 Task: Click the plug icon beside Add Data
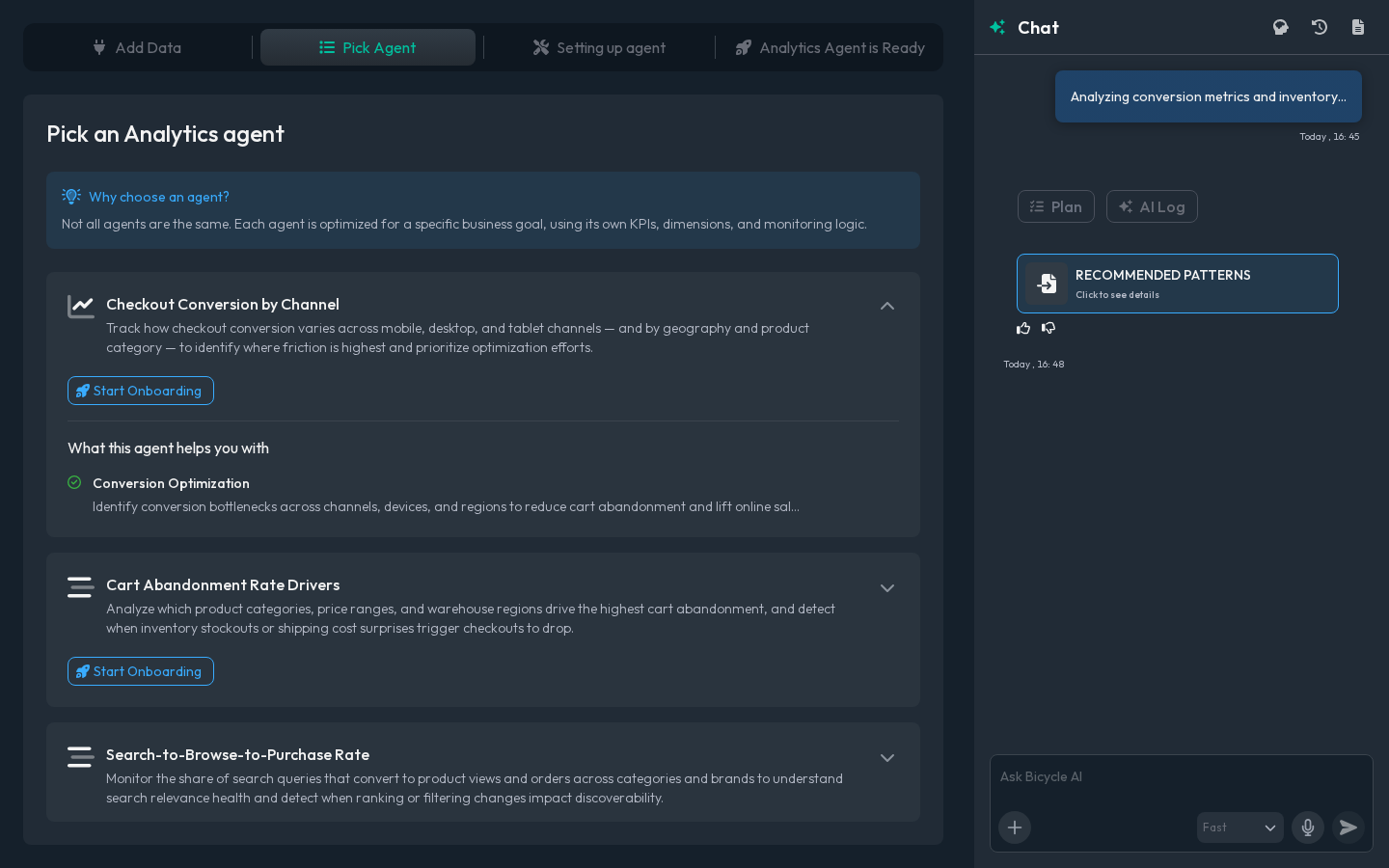[99, 47]
